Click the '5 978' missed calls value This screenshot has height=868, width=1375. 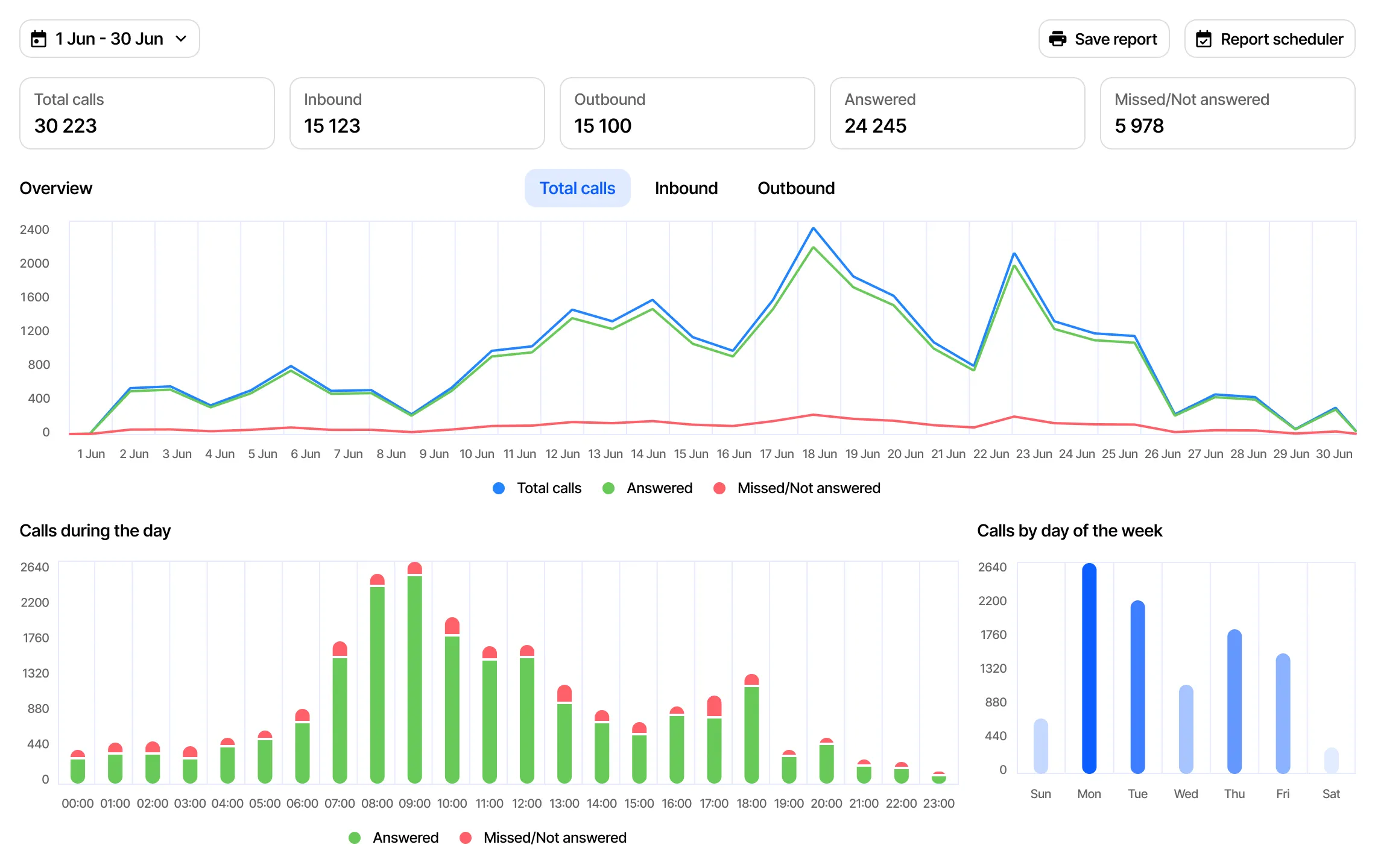1139,126
